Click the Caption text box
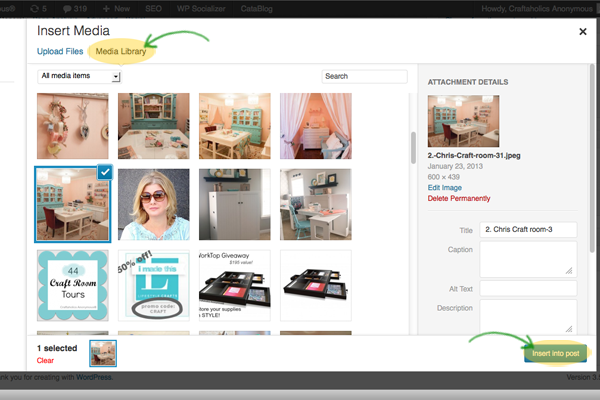The width and height of the screenshot is (600, 400). pyautogui.click(x=528, y=257)
